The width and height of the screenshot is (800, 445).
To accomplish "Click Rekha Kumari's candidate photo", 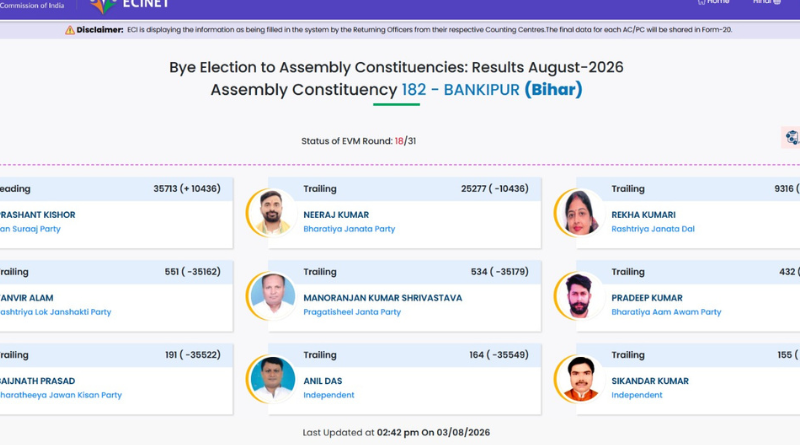I will pyautogui.click(x=580, y=213).
